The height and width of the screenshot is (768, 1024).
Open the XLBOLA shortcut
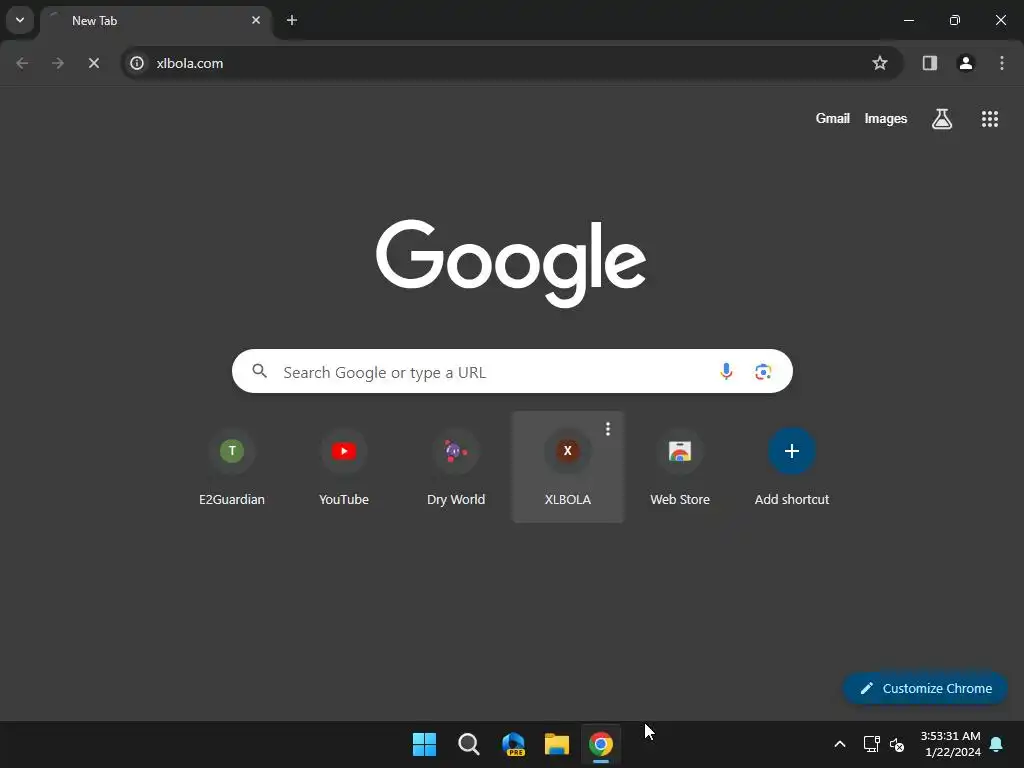click(x=568, y=468)
